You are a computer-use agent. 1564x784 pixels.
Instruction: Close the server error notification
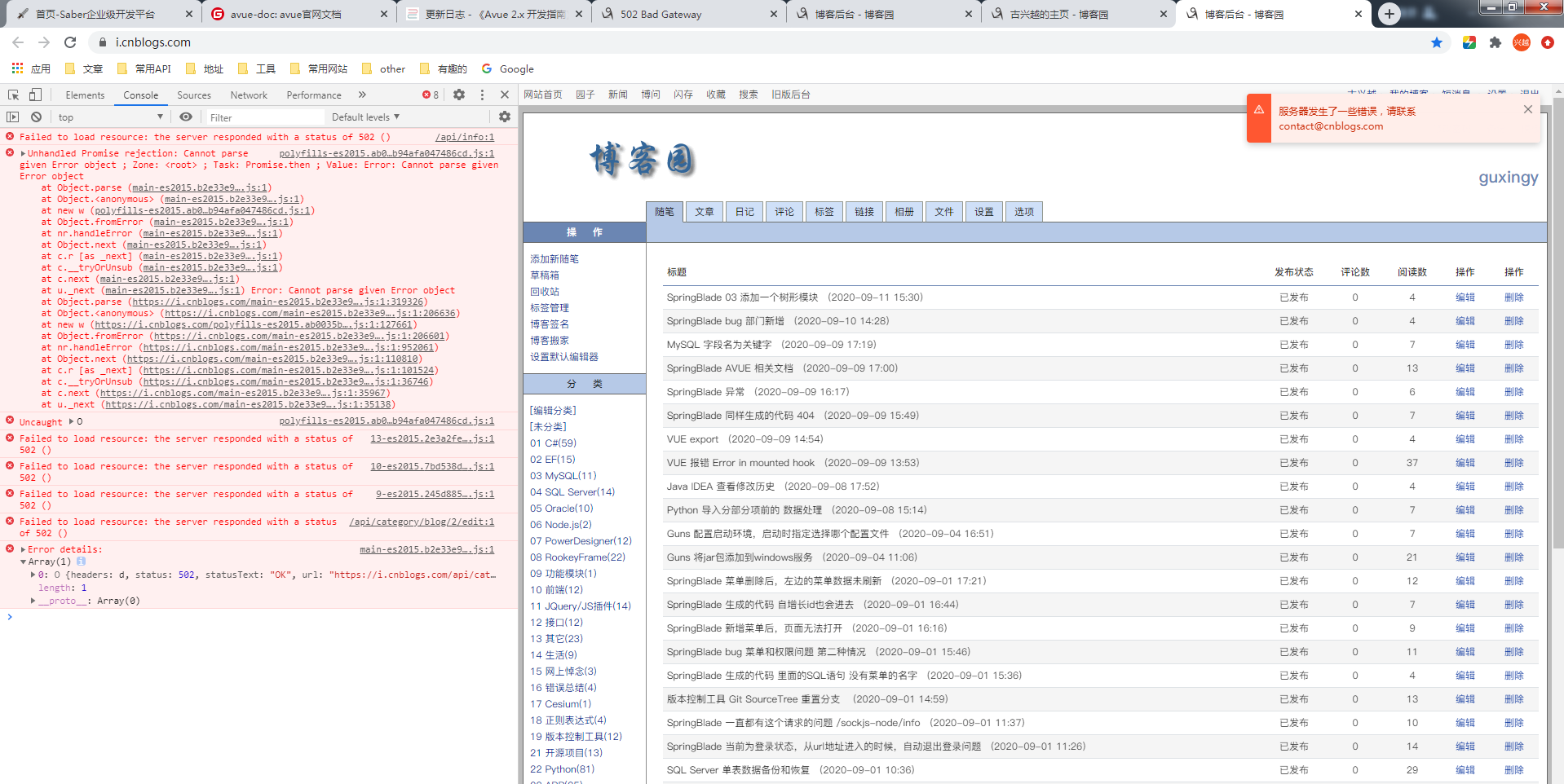1528,109
